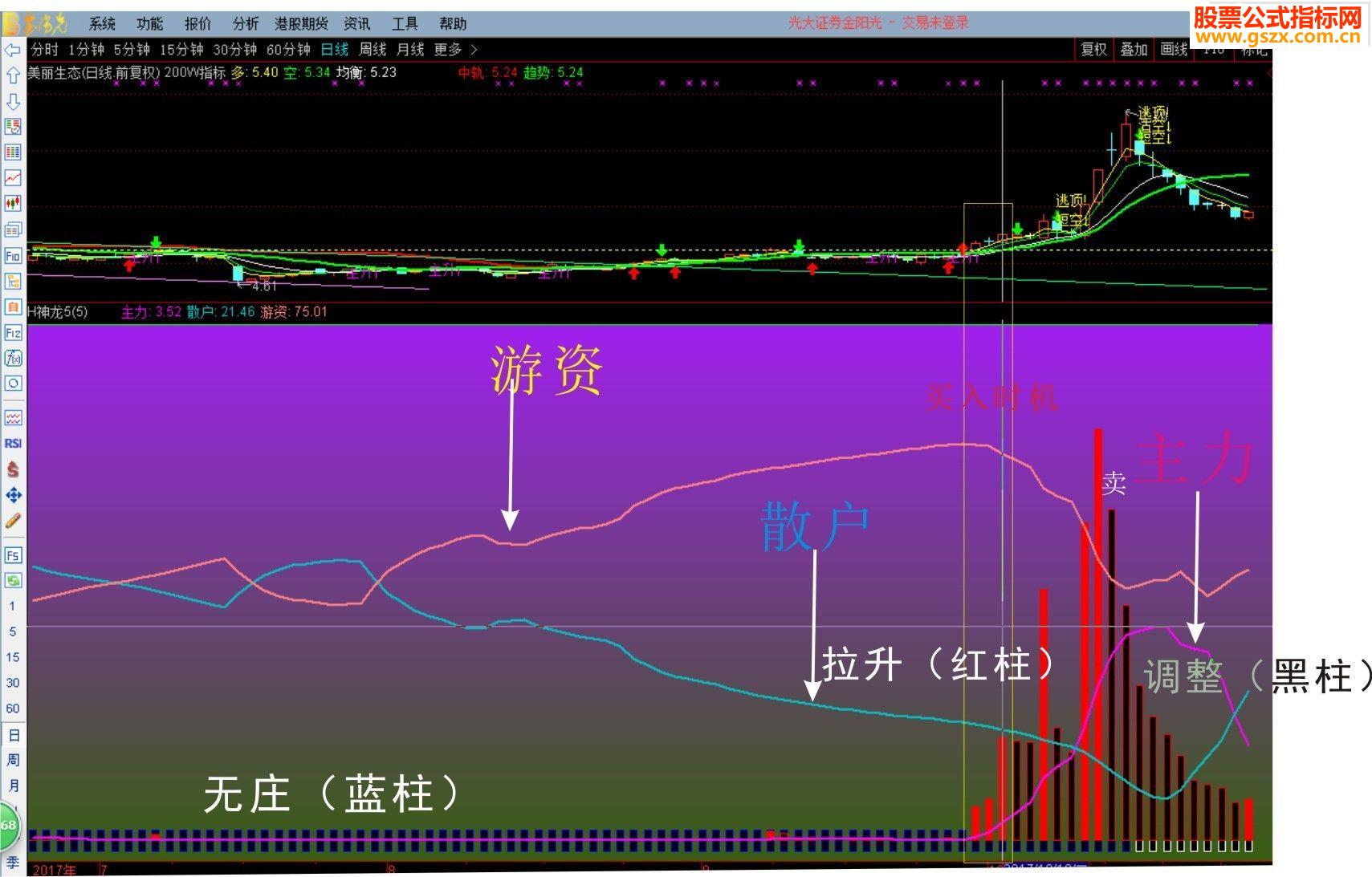Click the up arrow sidebar icon

pyautogui.click(x=13, y=75)
